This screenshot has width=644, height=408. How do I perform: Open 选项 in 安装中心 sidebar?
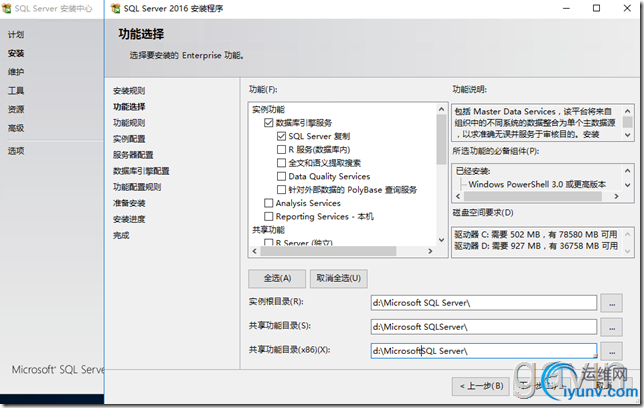click(x=16, y=151)
